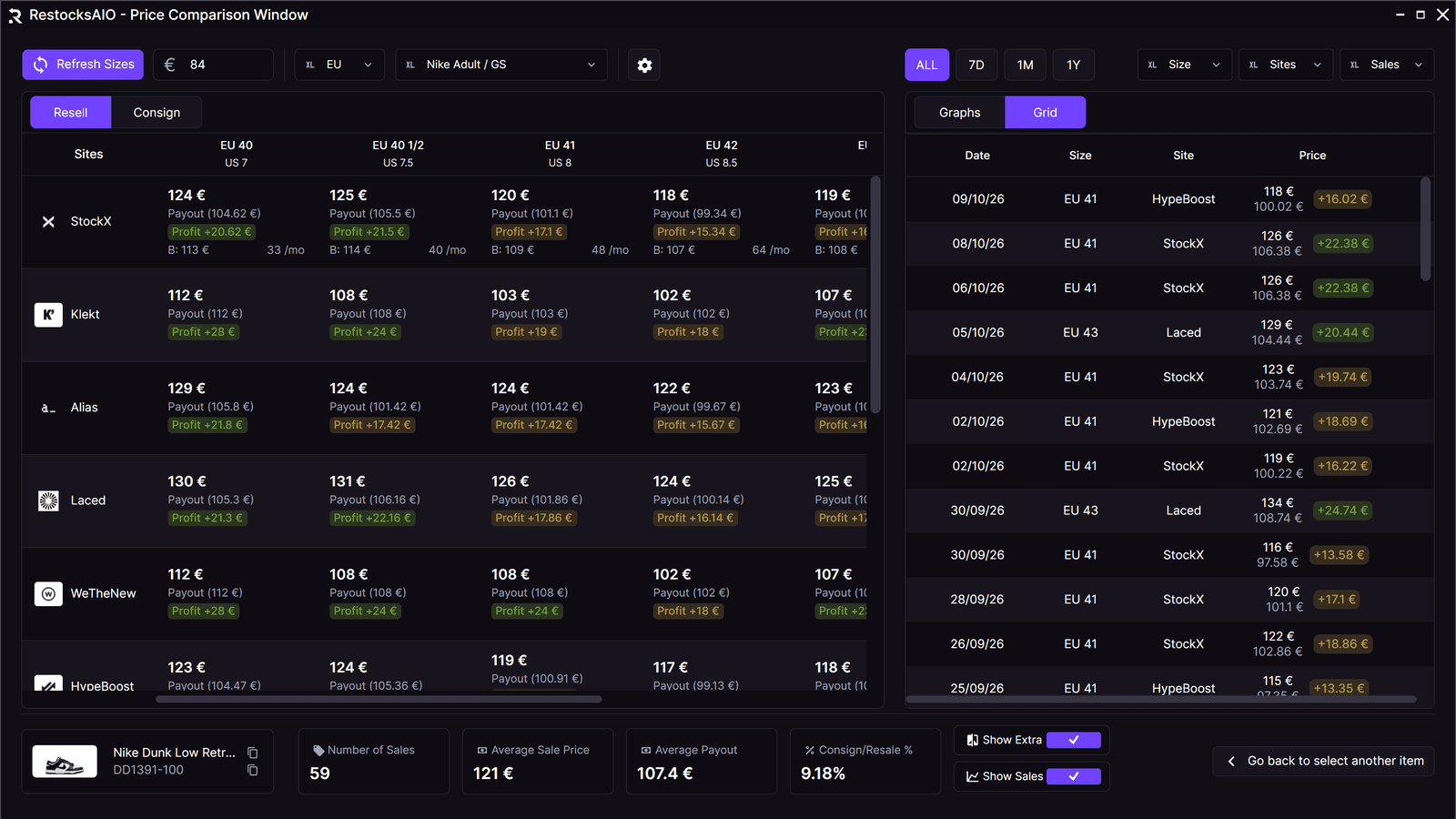Screen dimensions: 1456x819
Task: Select the 1Y time range
Action: coord(1073,65)
